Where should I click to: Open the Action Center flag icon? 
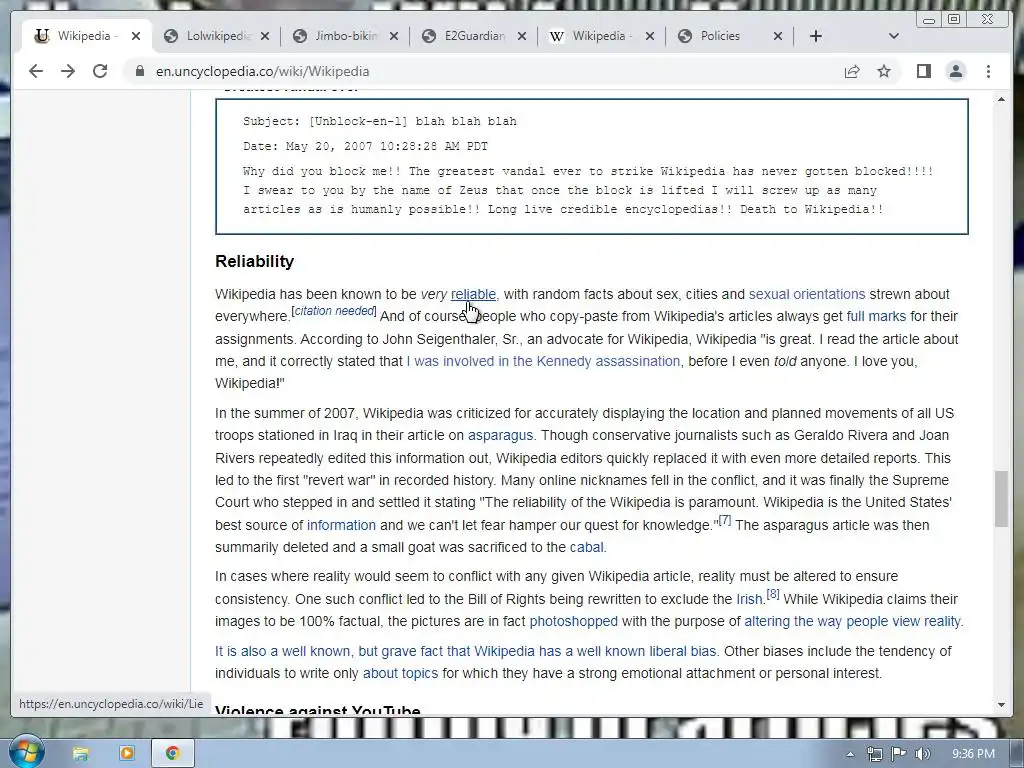coord(899,754)
